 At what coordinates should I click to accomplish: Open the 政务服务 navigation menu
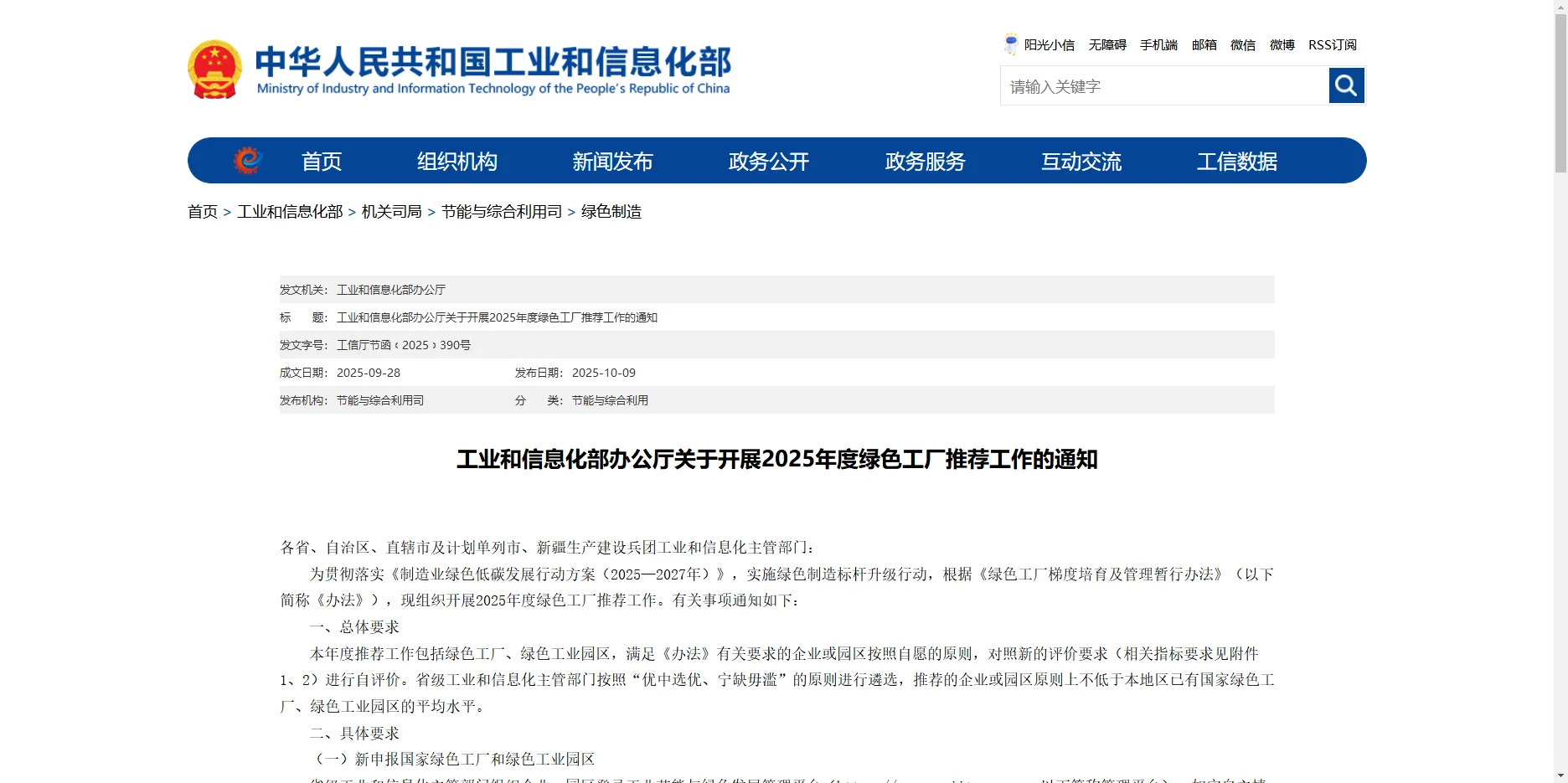point(924,161)
